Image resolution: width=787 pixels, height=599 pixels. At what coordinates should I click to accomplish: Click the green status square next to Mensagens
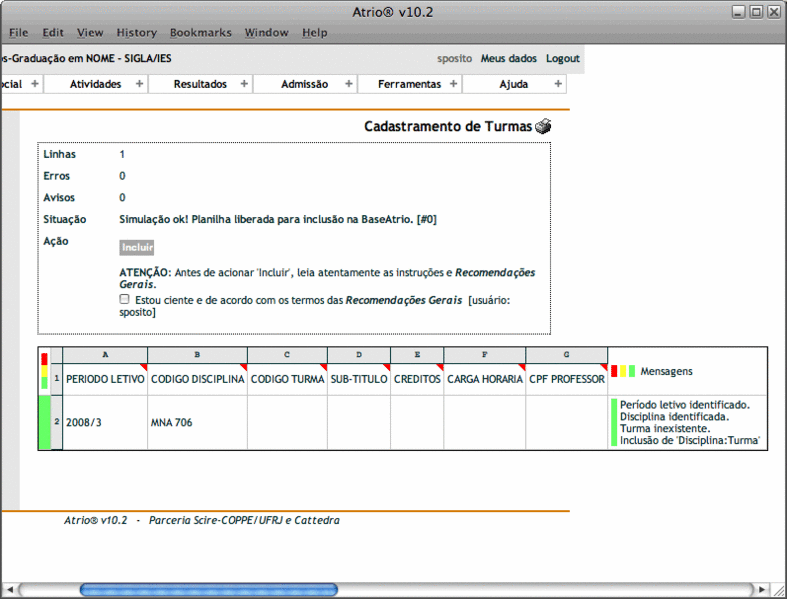click(x=632, y=371)
